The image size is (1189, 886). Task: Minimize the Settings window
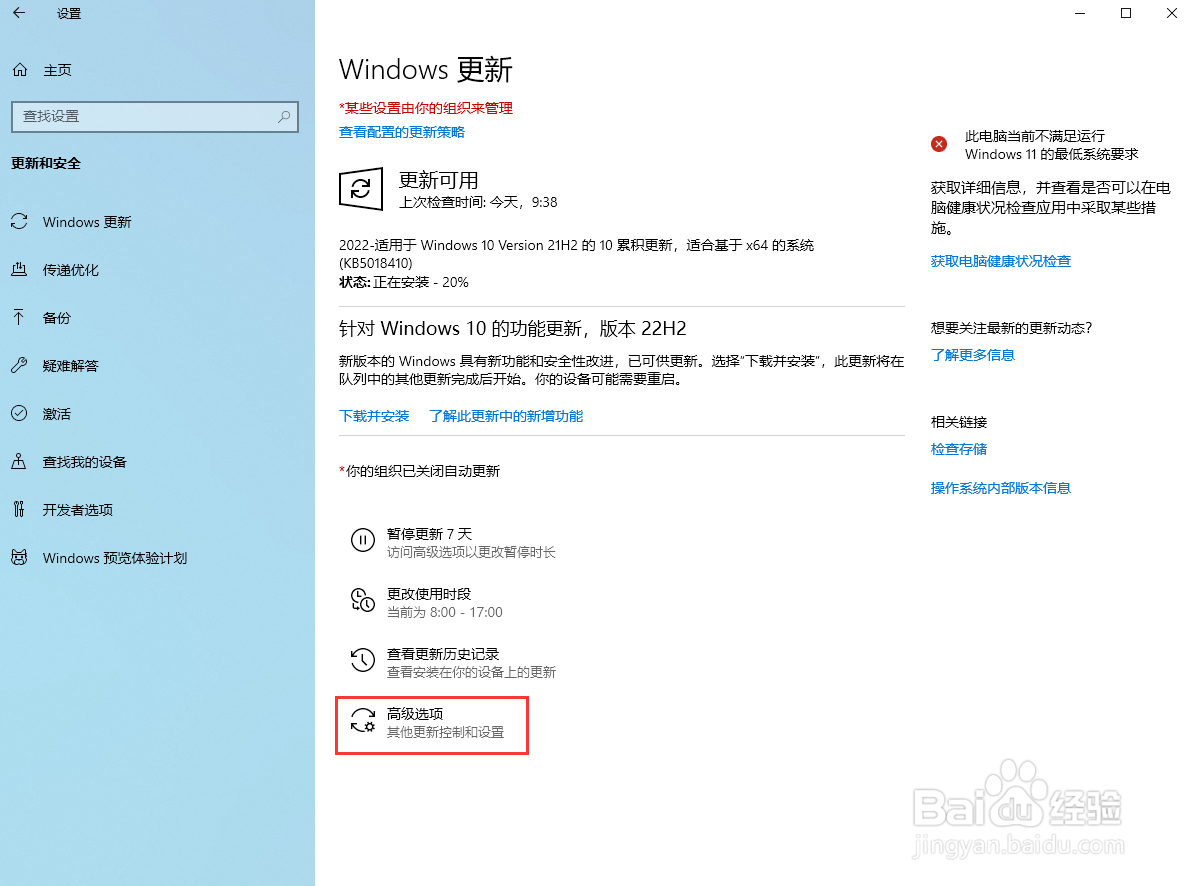tap(1081, 13)
